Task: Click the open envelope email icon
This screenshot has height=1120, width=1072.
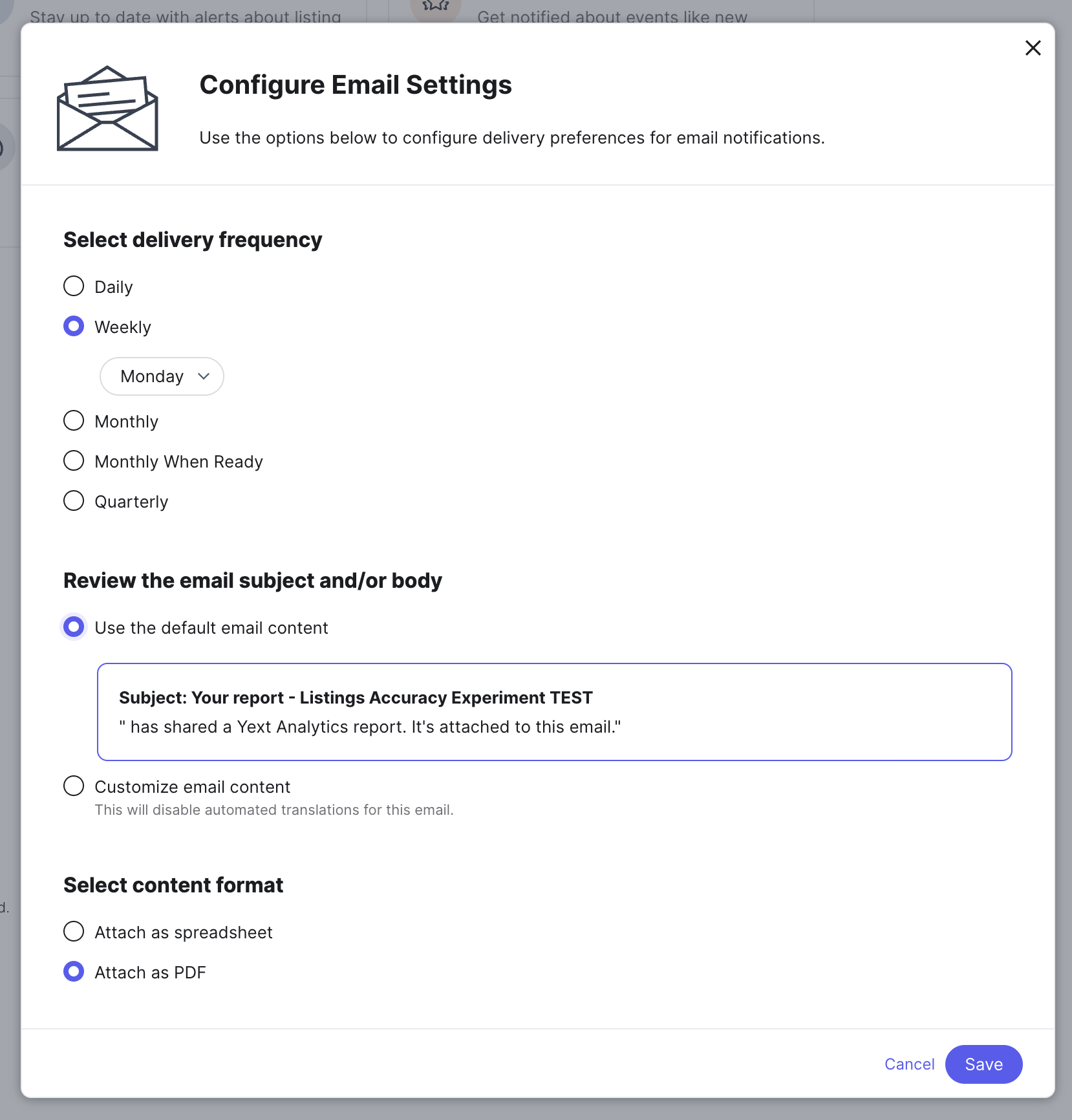Action: 107,109
